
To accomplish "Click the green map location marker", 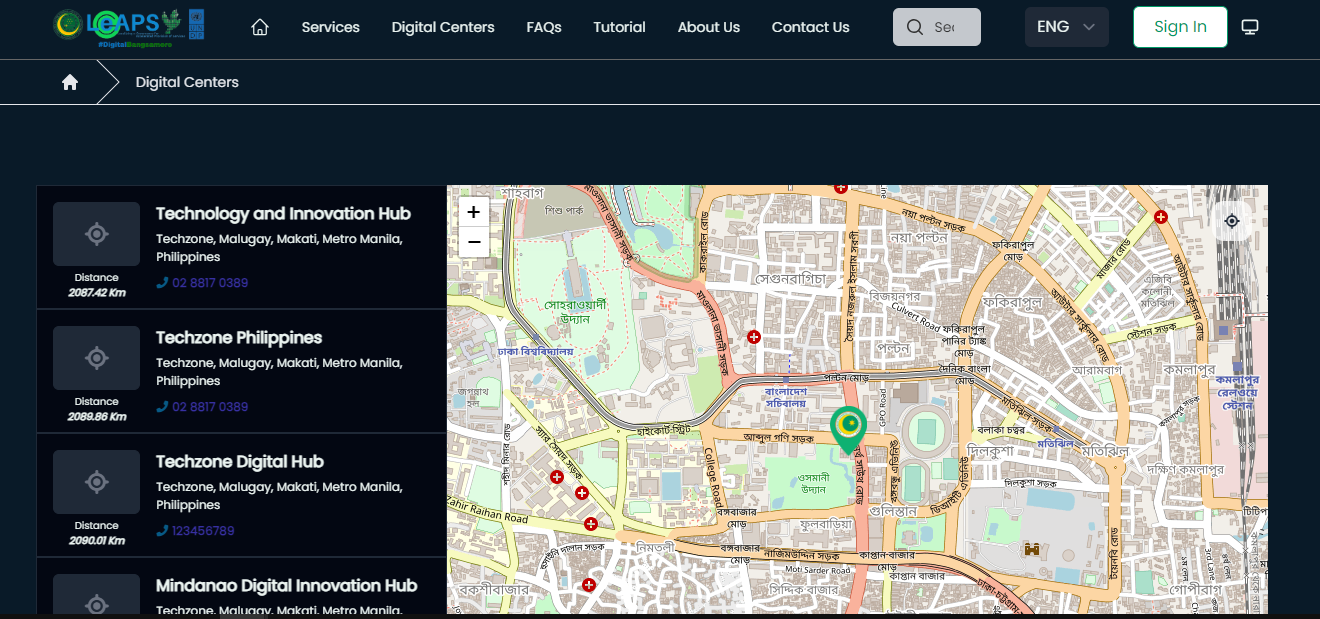I will click(848, 428).
